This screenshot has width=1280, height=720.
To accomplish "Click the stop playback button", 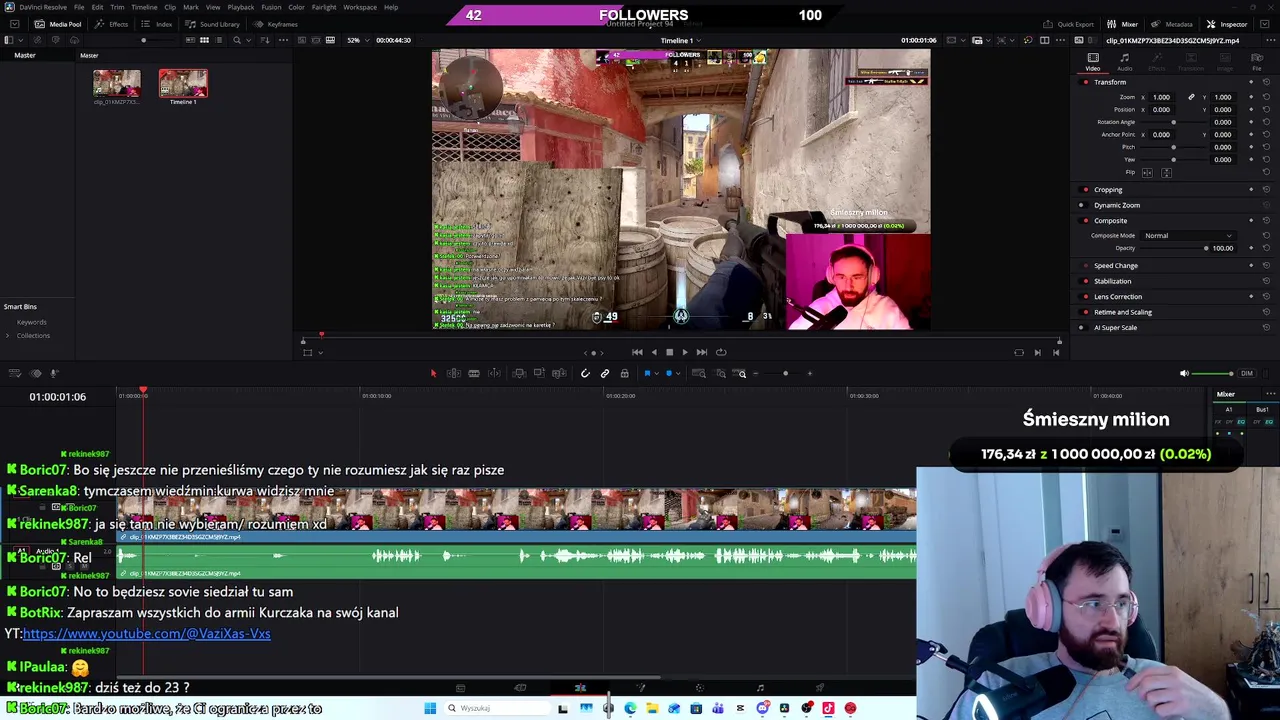I will [x=669, y=352].
